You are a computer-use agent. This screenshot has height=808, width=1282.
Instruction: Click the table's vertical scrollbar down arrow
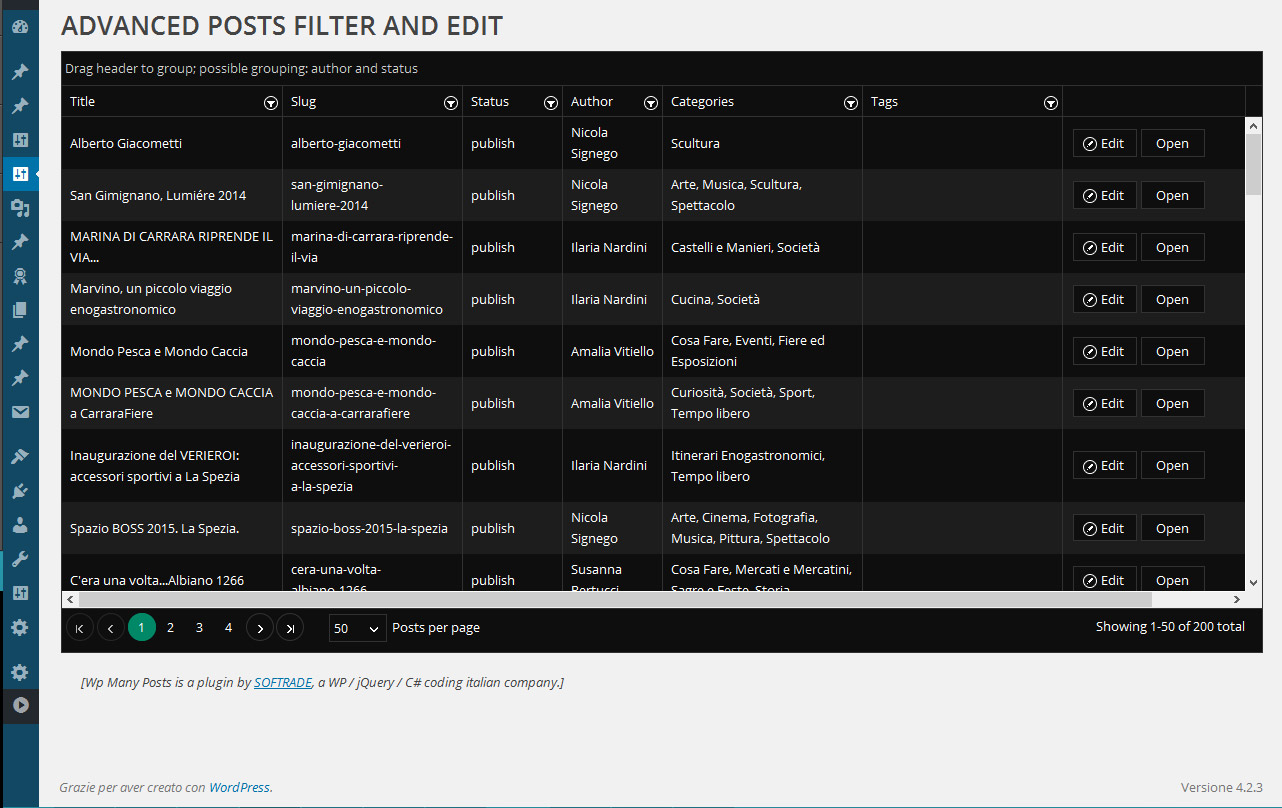click(x=1254, y=582)
